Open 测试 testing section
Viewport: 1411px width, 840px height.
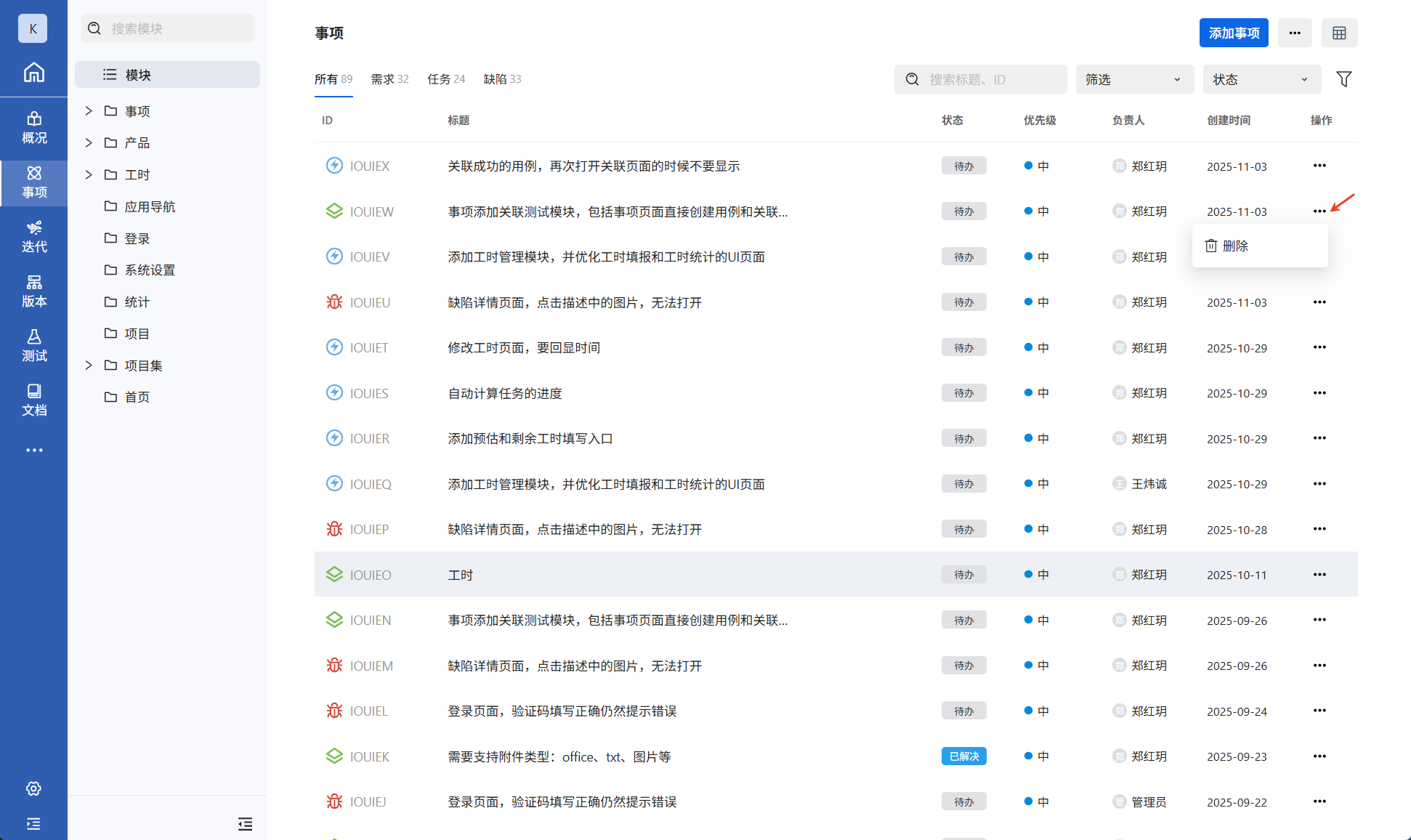point(33,346)
